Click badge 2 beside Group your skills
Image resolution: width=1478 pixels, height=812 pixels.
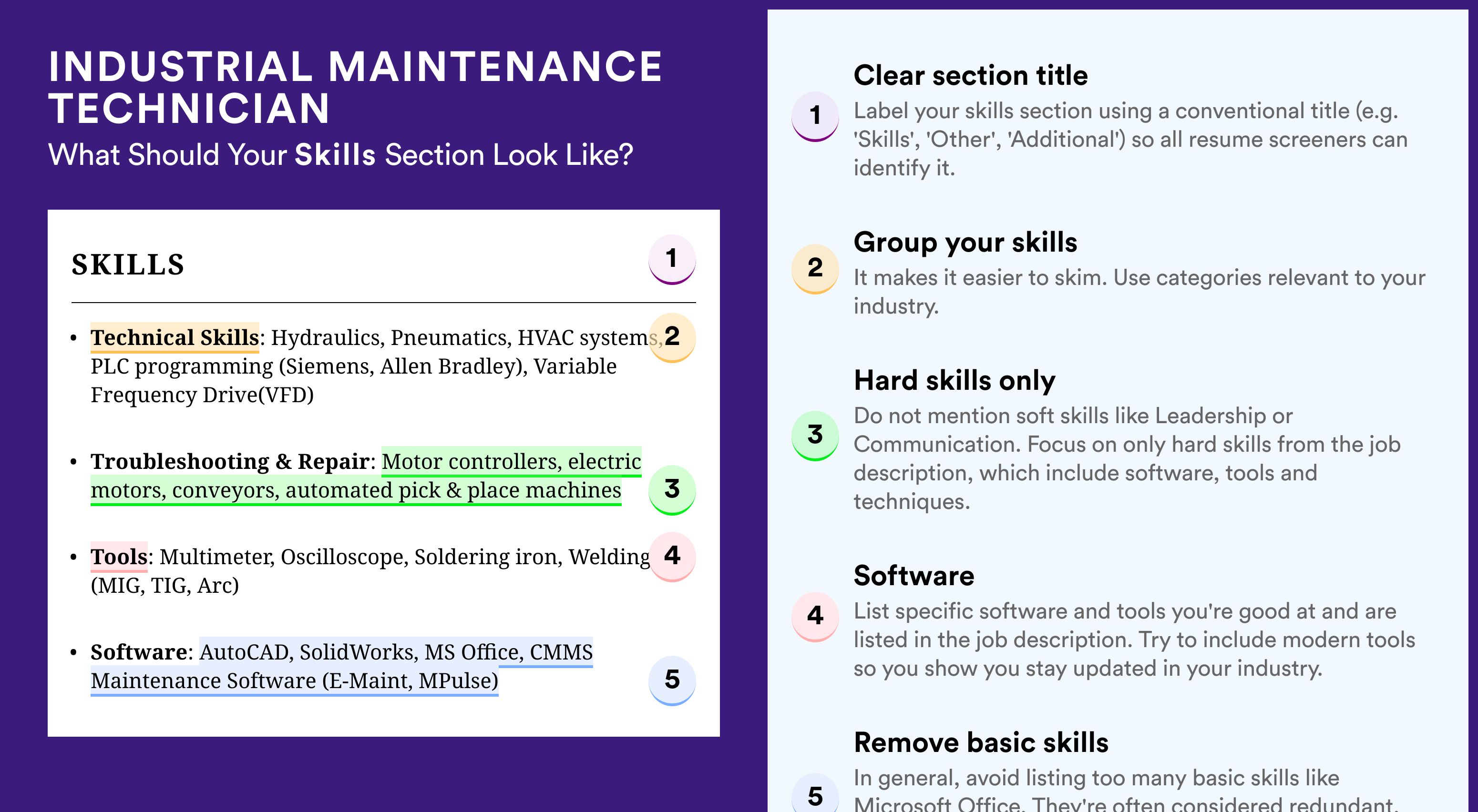pyautogui.click(x=815, y=268)
